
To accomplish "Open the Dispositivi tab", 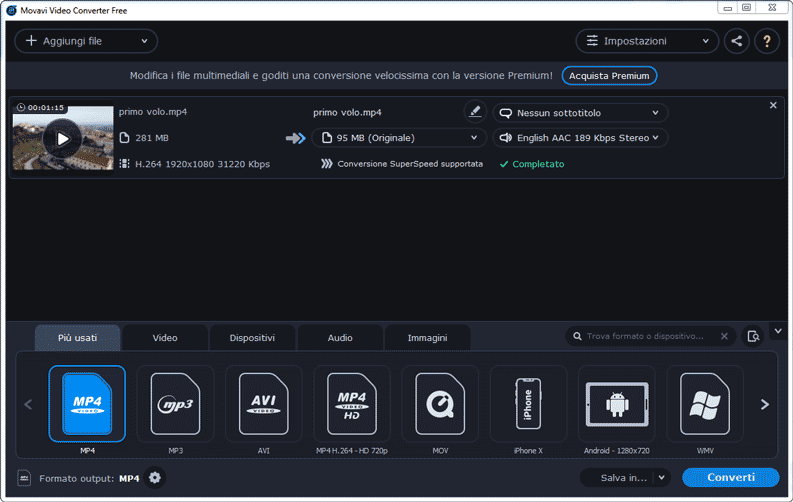I will coord(252,338).
